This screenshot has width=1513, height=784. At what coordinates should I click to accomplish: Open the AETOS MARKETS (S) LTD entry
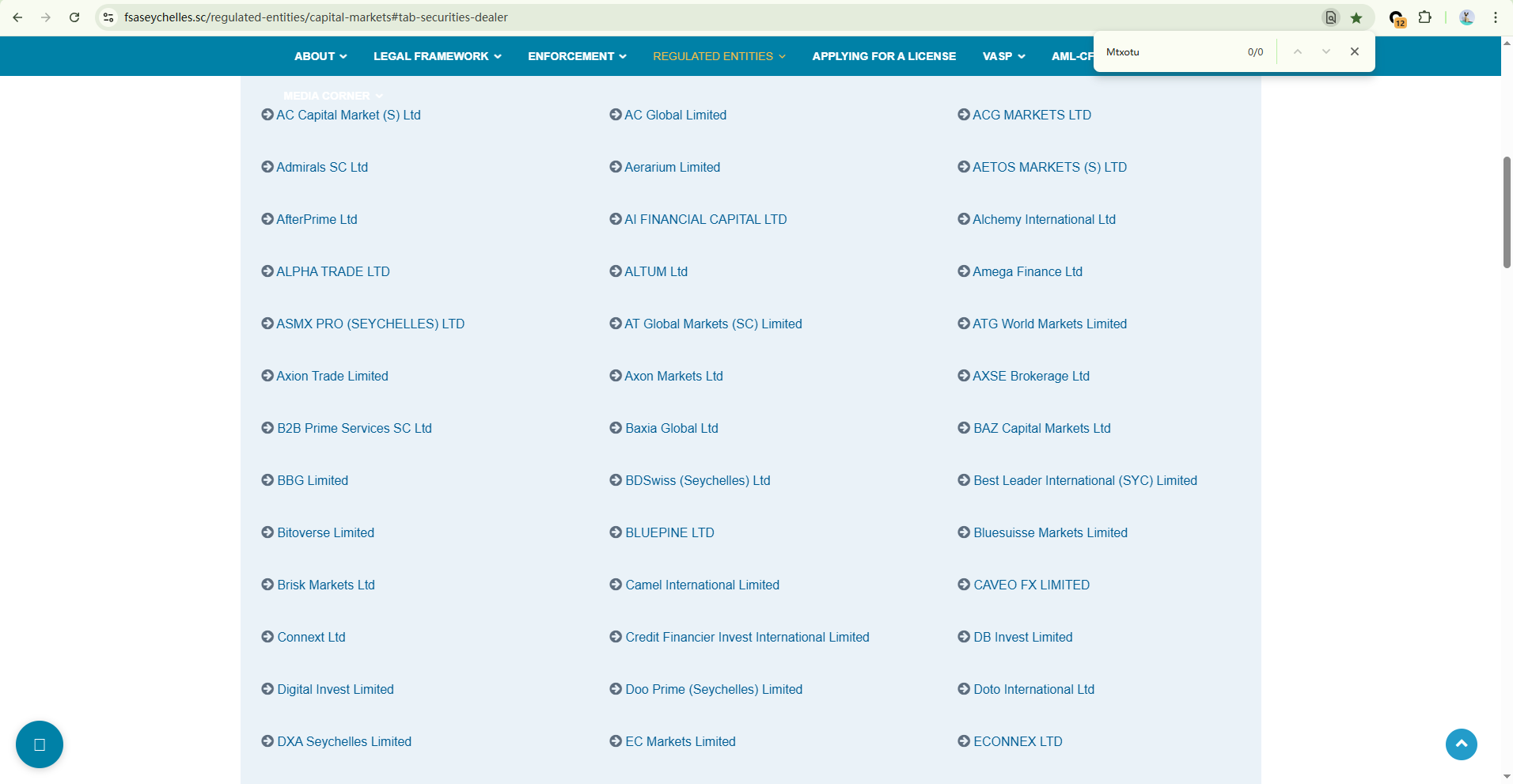tap(1049, 167)
